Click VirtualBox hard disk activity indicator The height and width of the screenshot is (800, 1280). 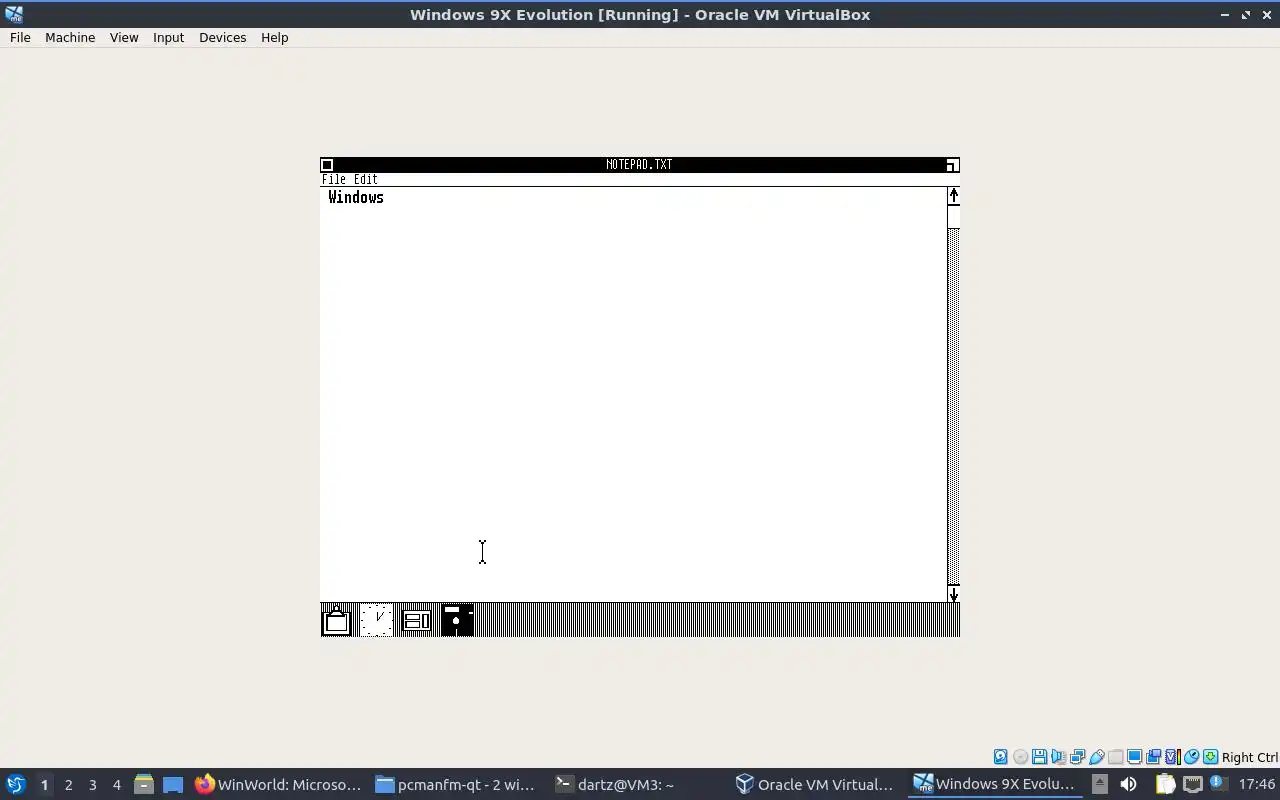pyautogui.click(x=1001, y=757)
